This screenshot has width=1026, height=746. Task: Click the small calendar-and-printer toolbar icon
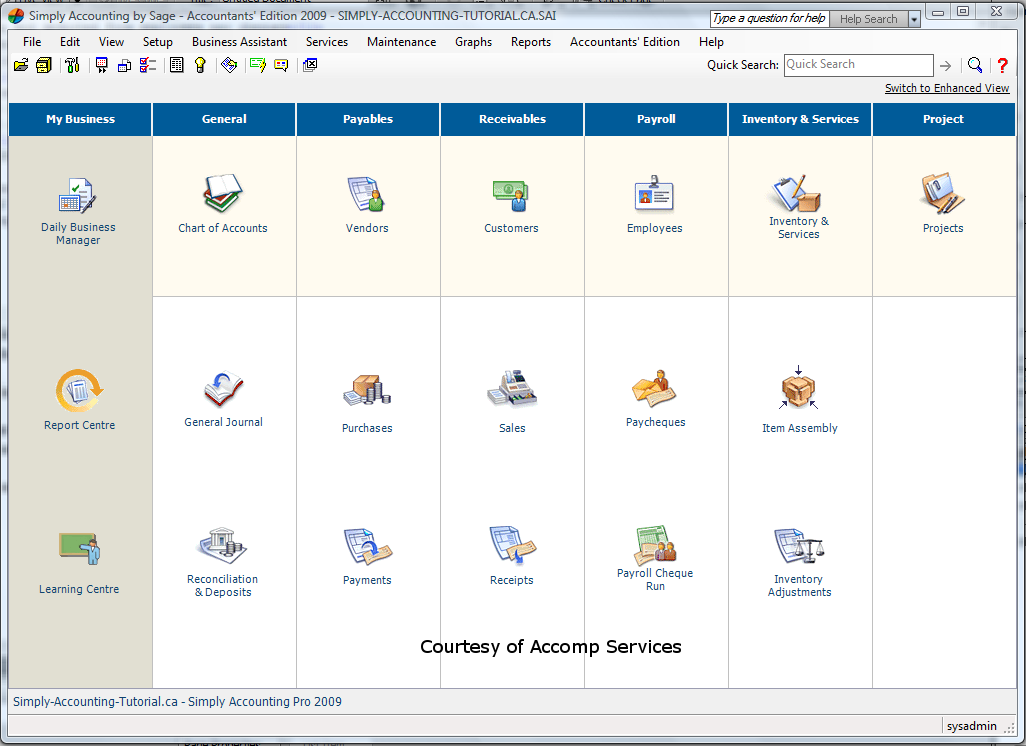tap(124, 65)
